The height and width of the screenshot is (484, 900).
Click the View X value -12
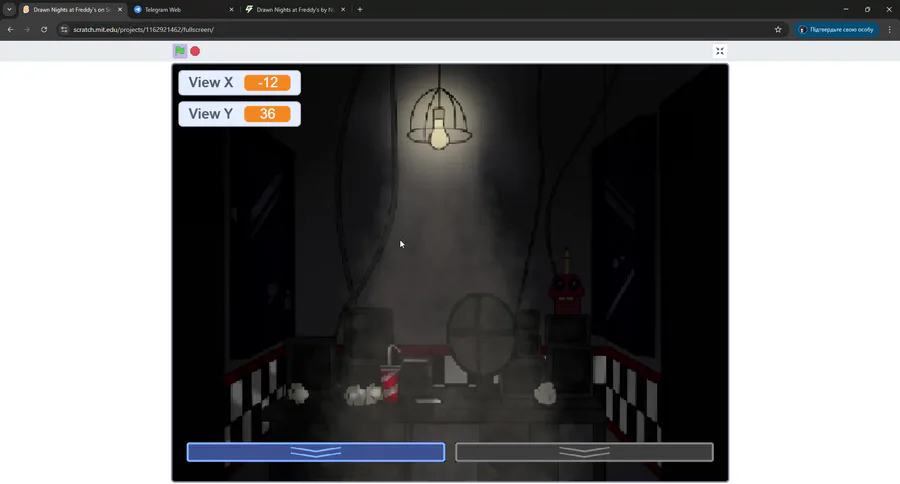tap(267, 83)
